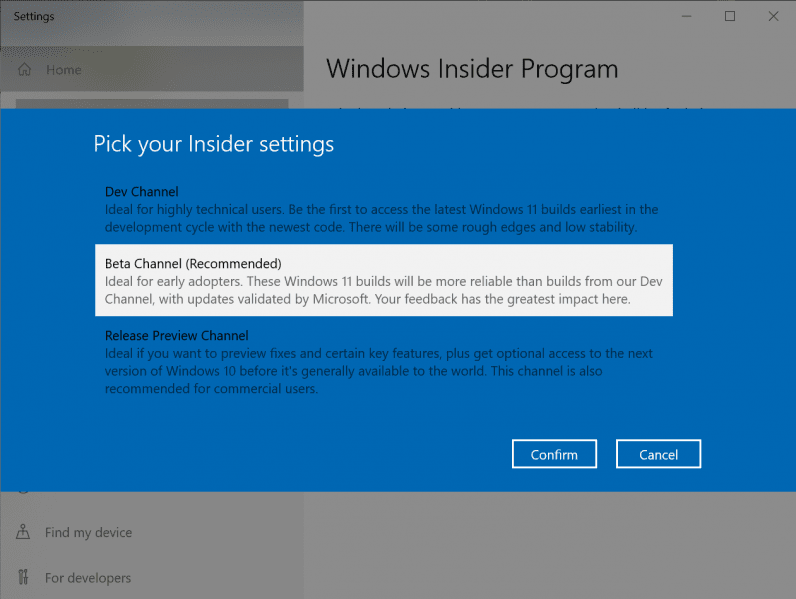
Task: Click the Pick your Insider settings title
Action: pos(214,144)
